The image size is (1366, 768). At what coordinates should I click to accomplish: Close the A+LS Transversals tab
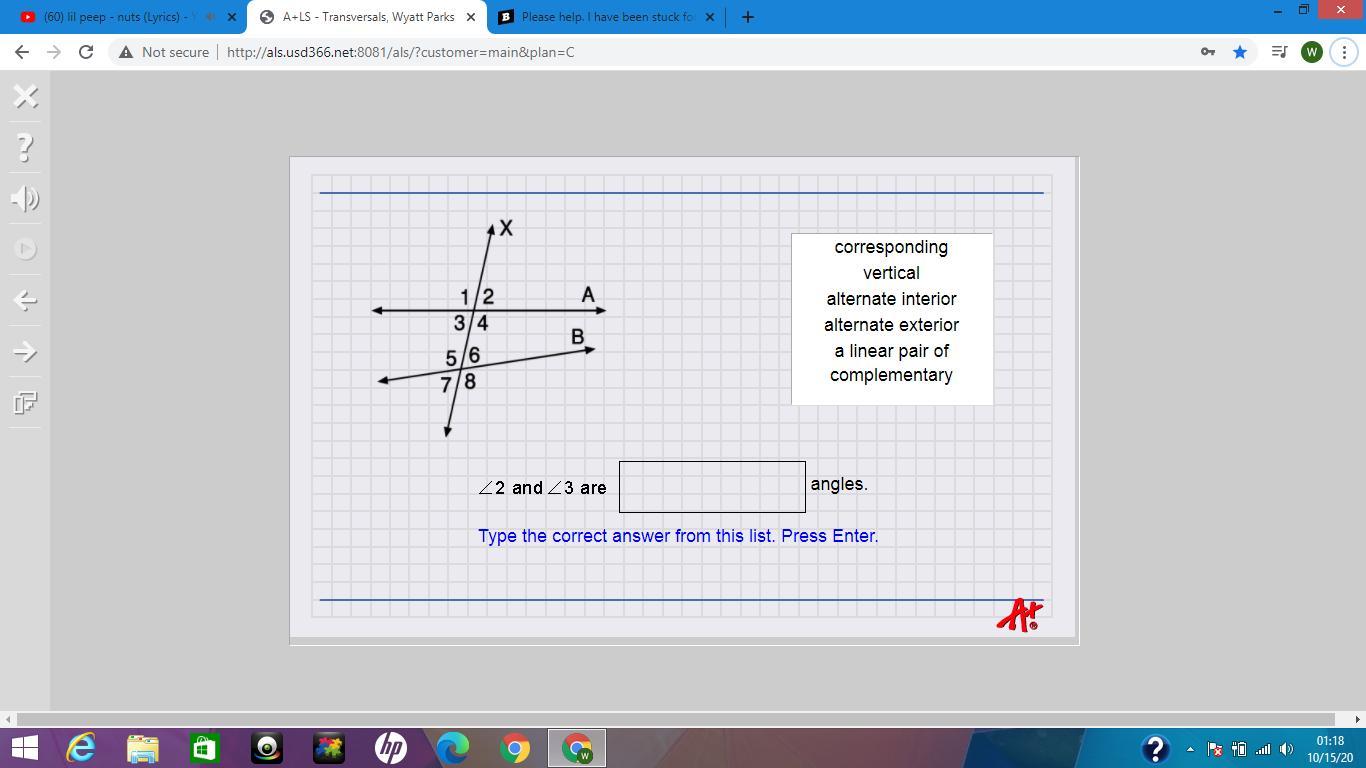coord(471,17)
